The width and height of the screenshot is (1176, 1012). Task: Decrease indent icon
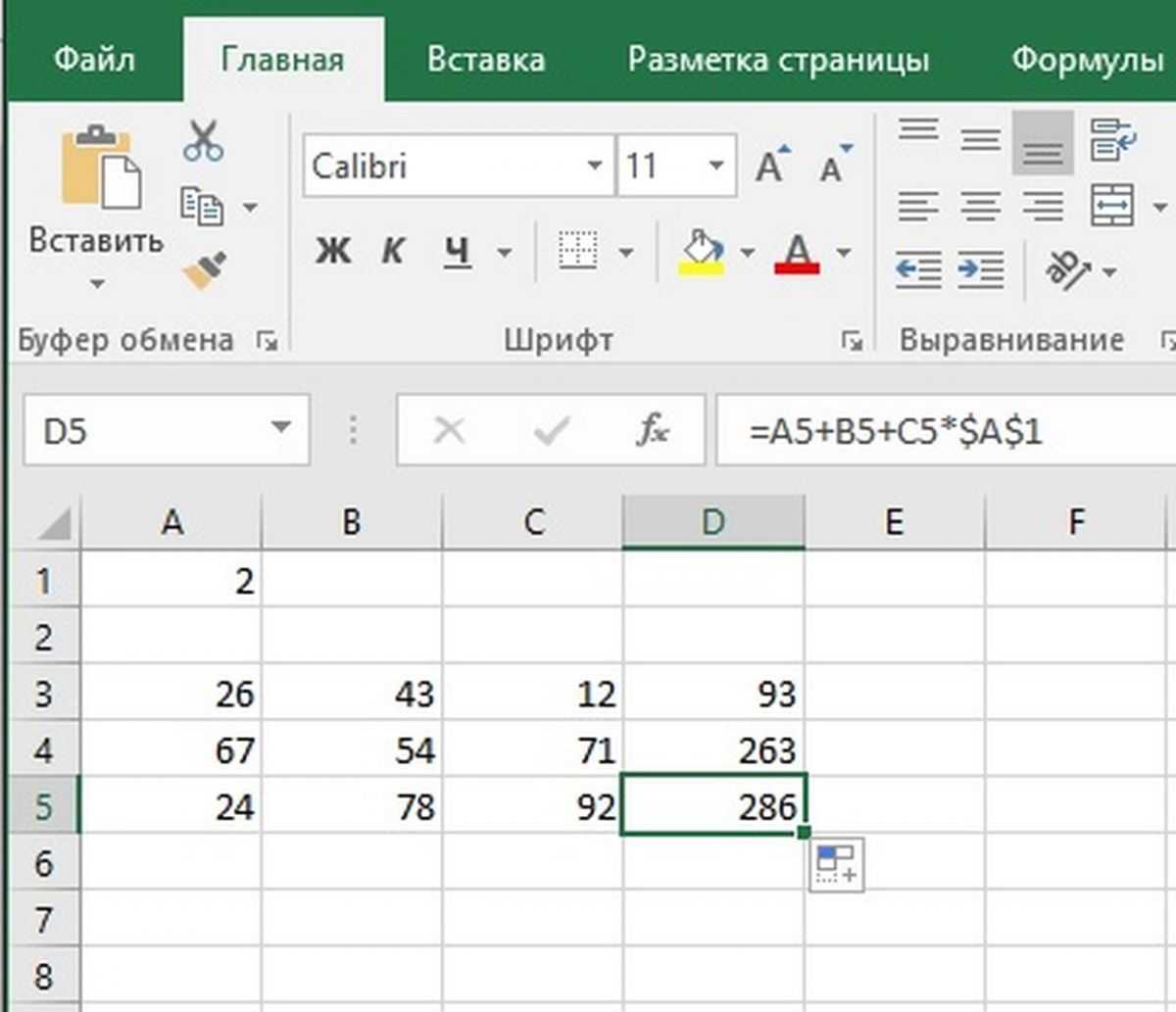(x=918, y=269)
